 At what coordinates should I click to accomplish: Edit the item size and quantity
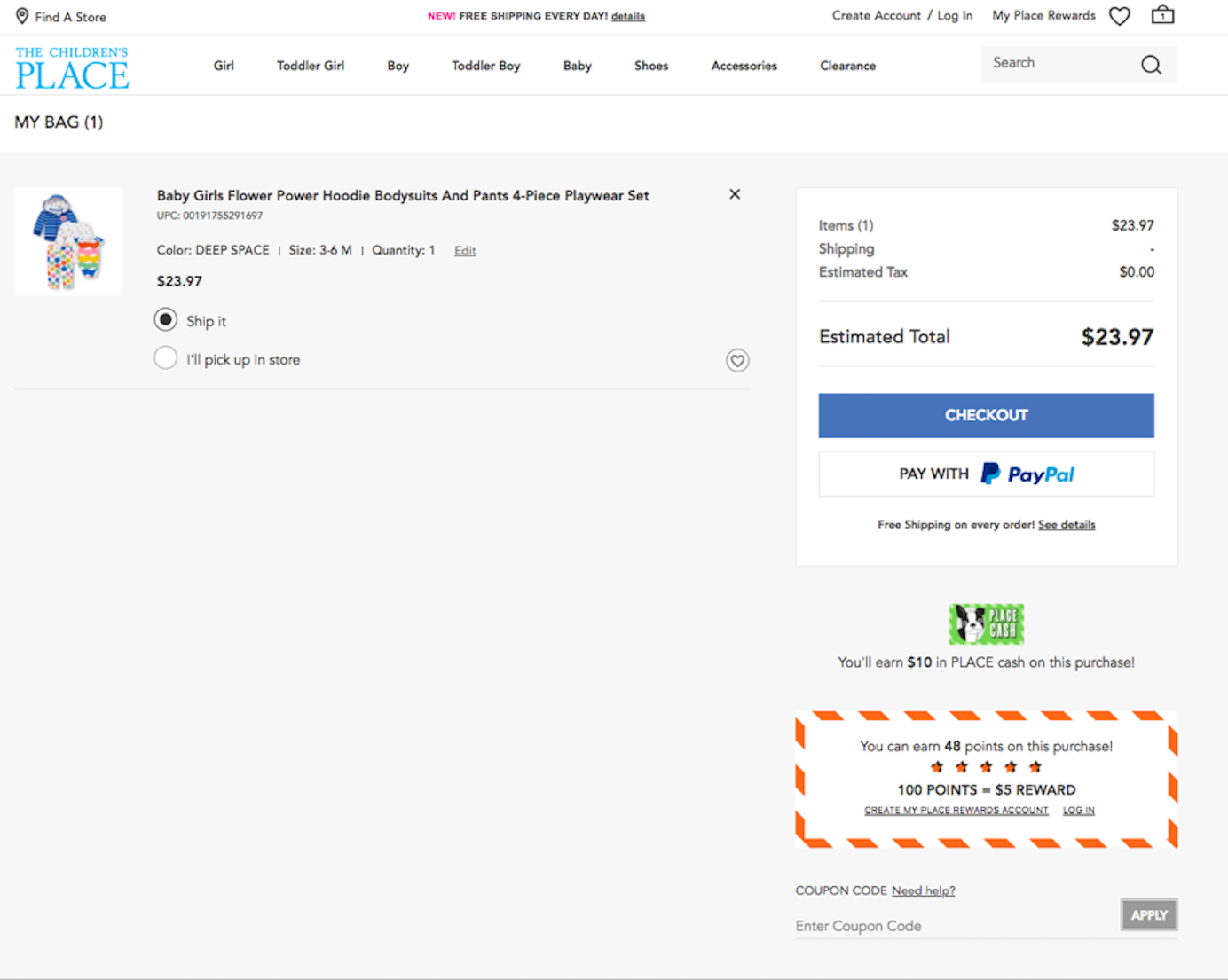[x=465, y=250]
